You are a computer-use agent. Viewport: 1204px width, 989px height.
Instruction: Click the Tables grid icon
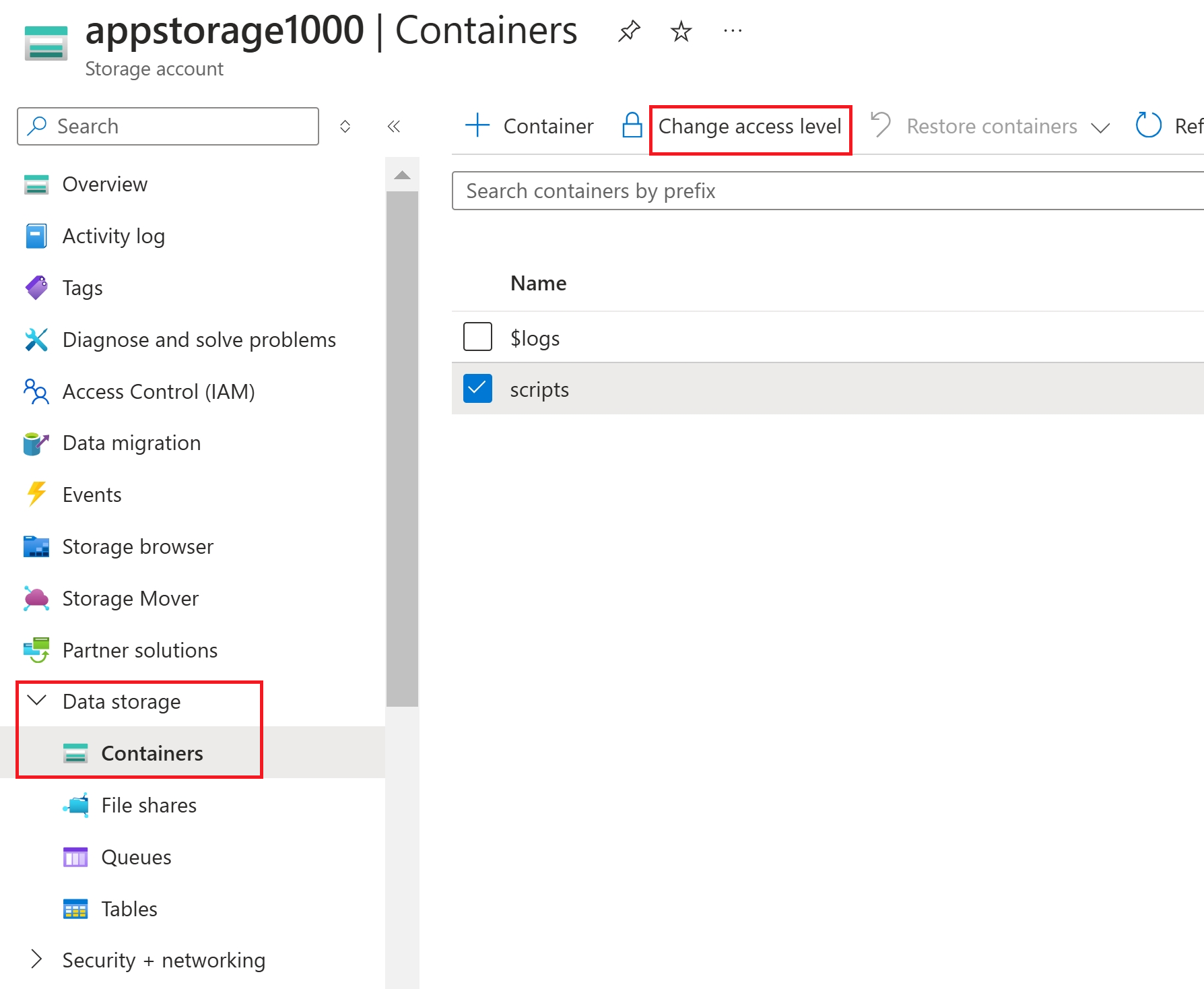point(75,909)
